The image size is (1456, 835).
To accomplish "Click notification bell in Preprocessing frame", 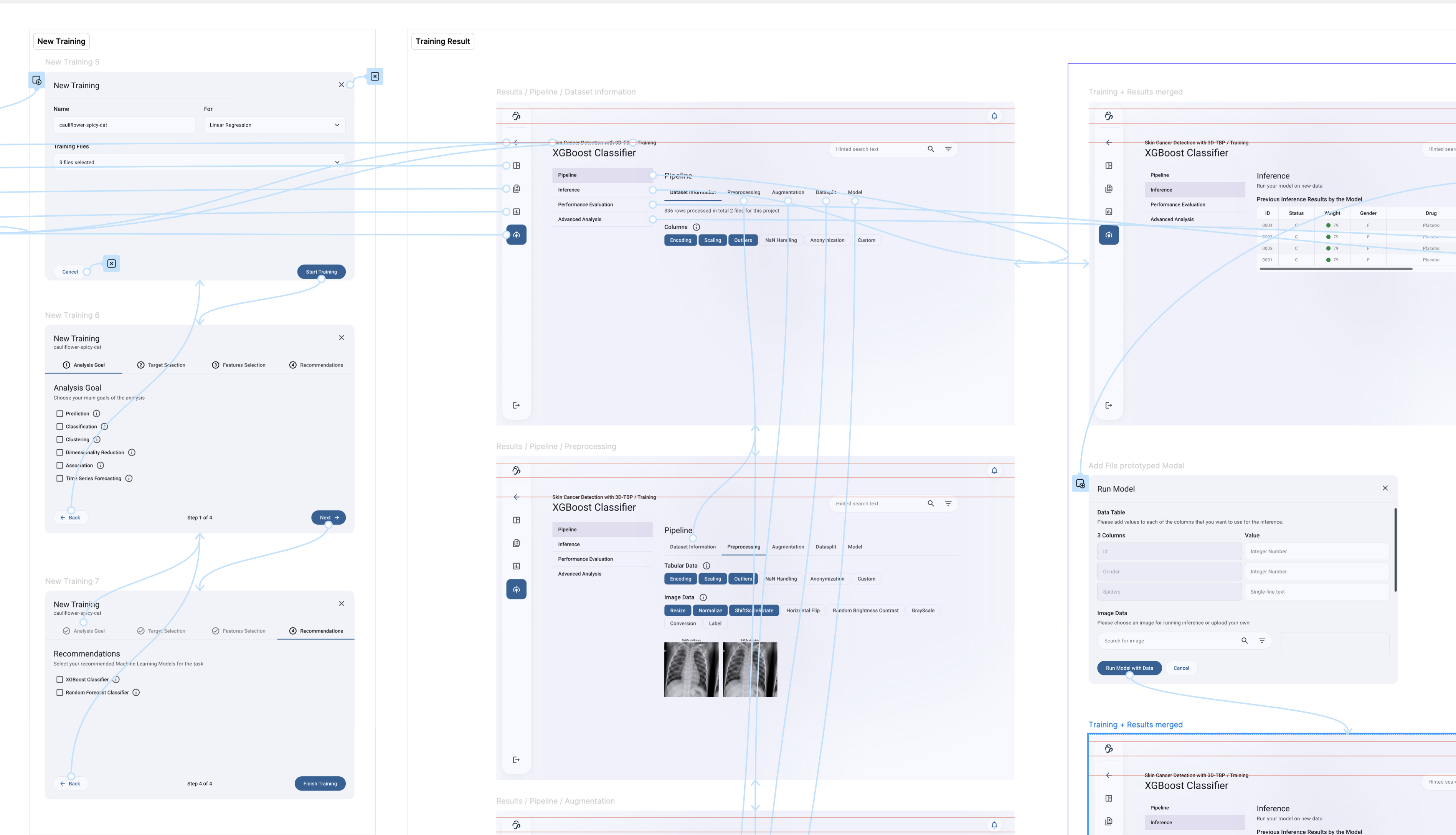I will 994,470.
